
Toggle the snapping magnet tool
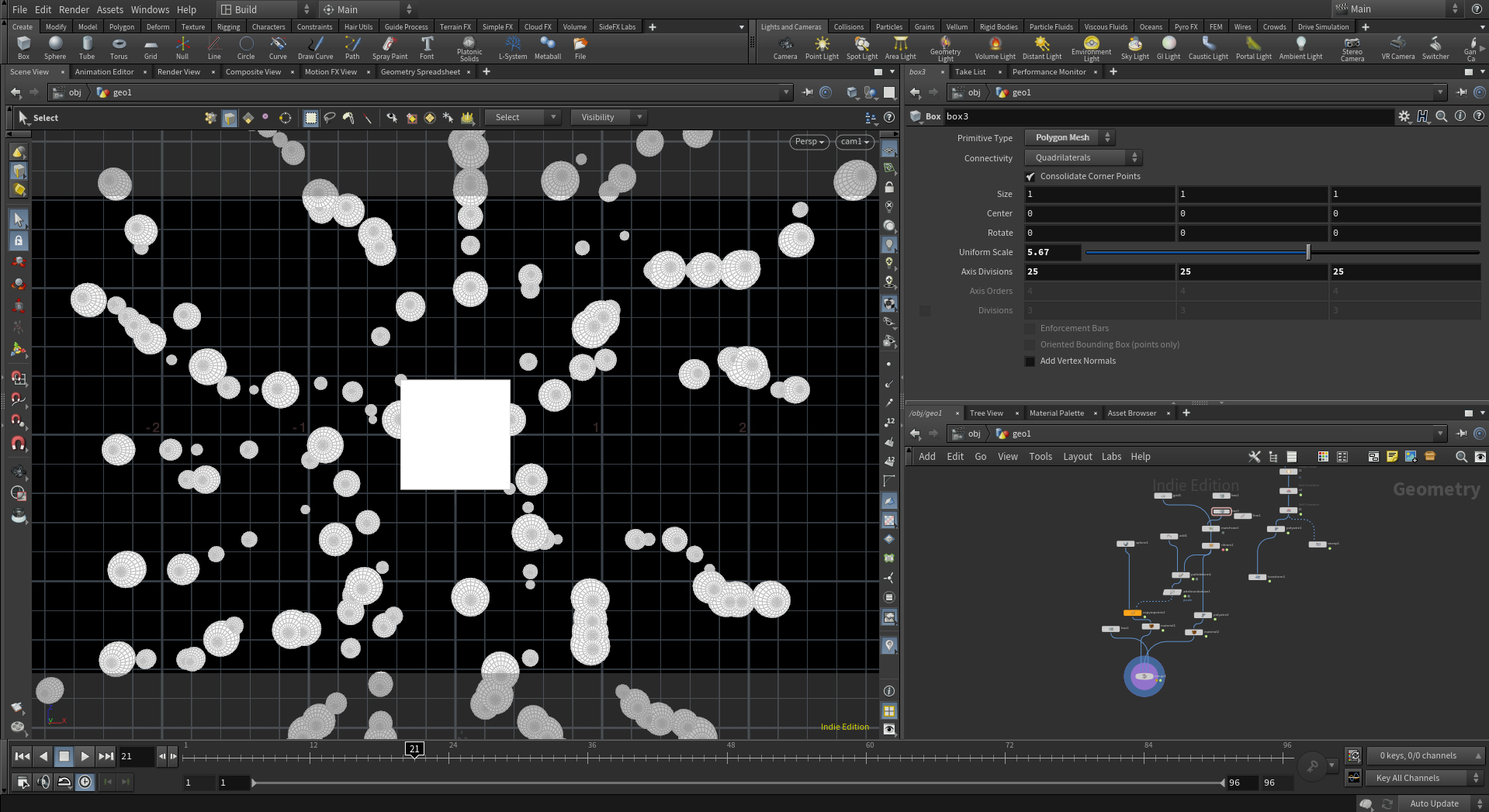19,444
